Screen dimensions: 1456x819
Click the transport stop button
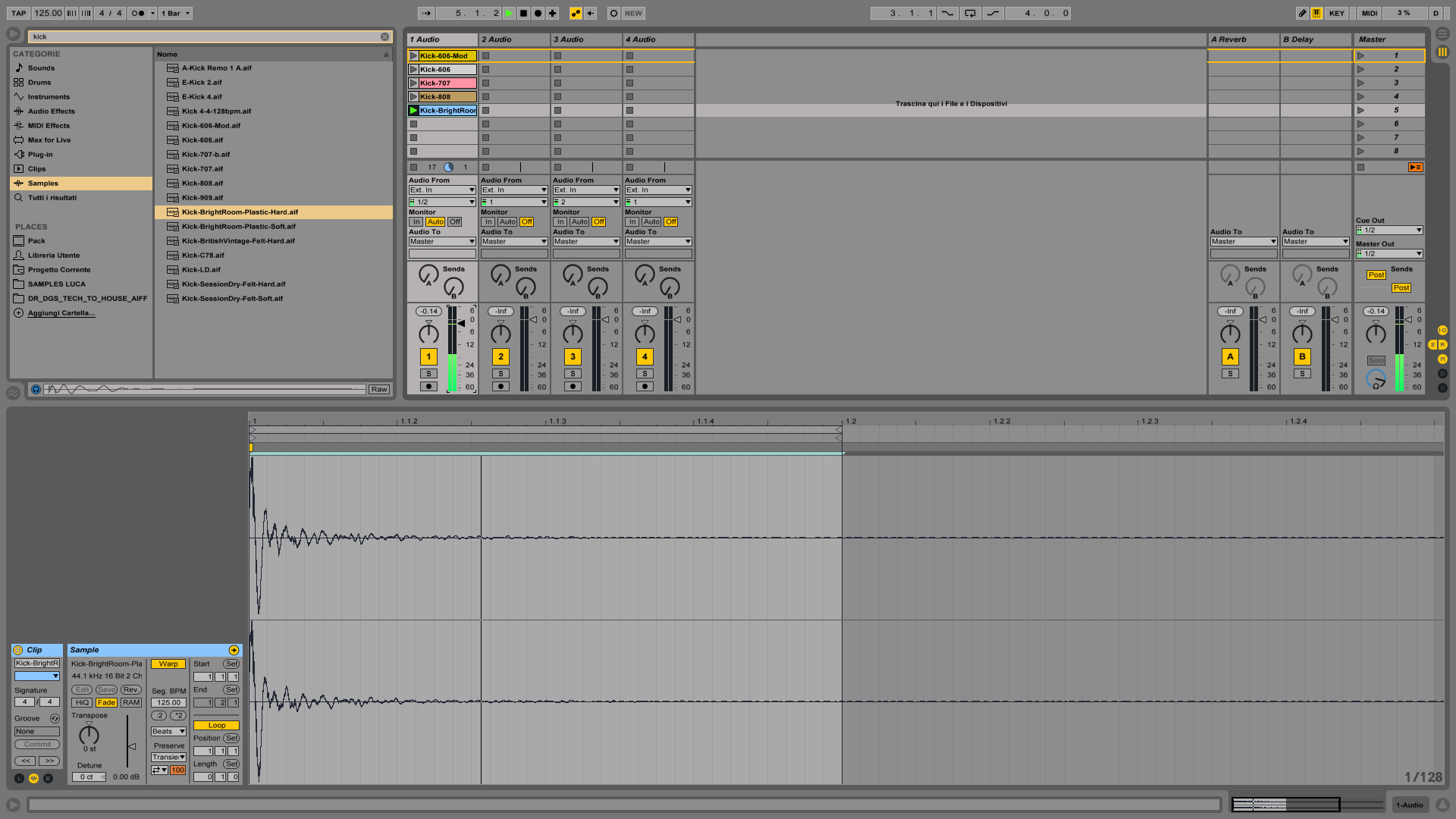tap(523, 13)
